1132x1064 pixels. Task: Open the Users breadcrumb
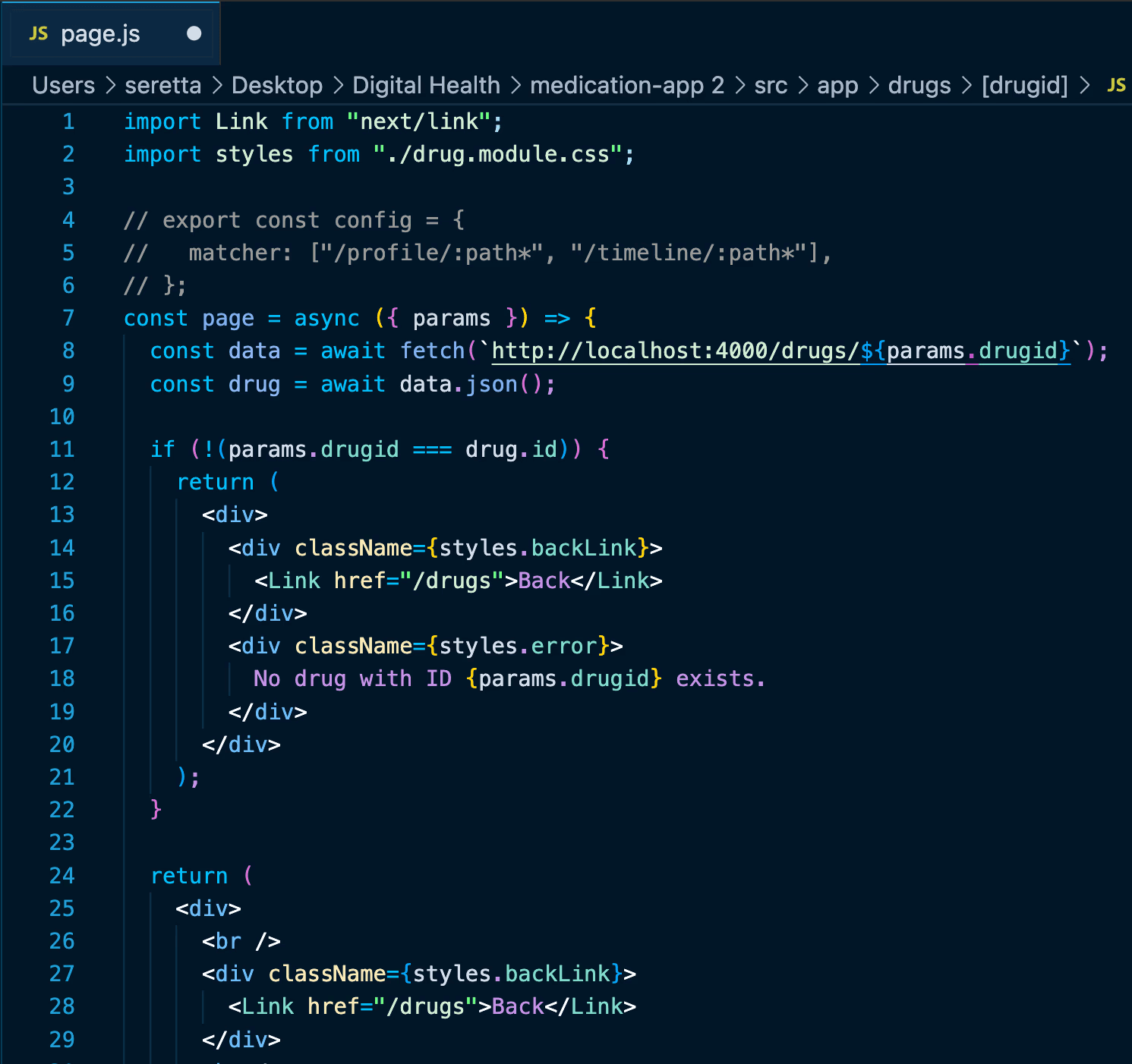pyautogui.click(x=64, y=85)
